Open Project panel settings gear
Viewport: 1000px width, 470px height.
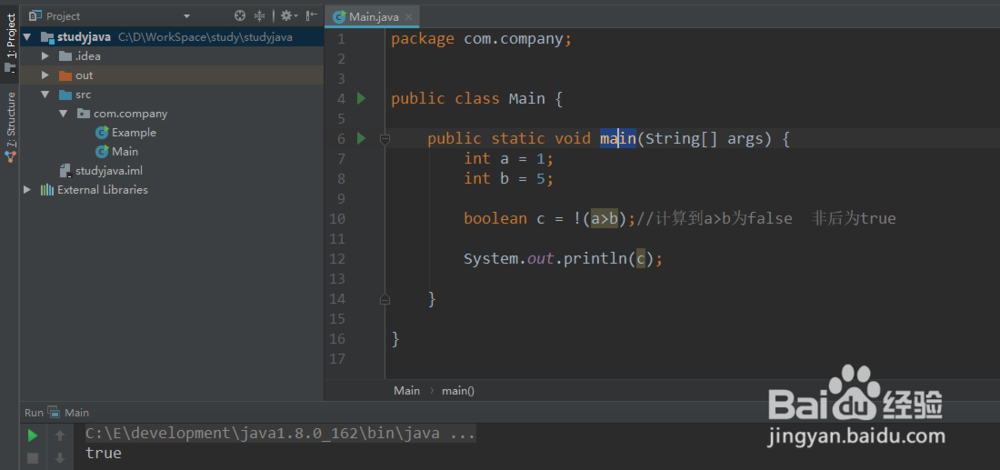coord(287,16)
